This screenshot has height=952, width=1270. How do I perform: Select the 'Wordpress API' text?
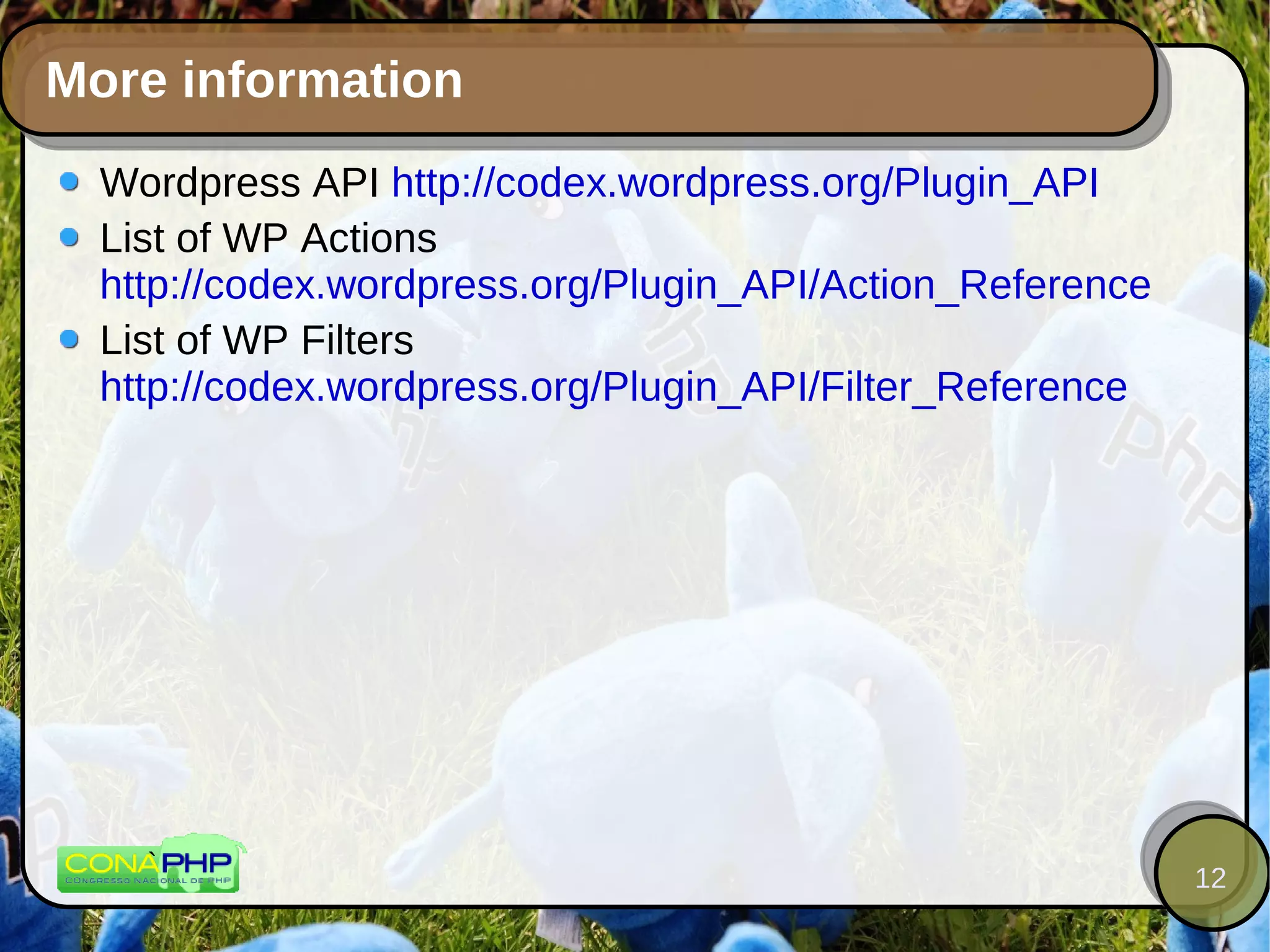(239, 184)
